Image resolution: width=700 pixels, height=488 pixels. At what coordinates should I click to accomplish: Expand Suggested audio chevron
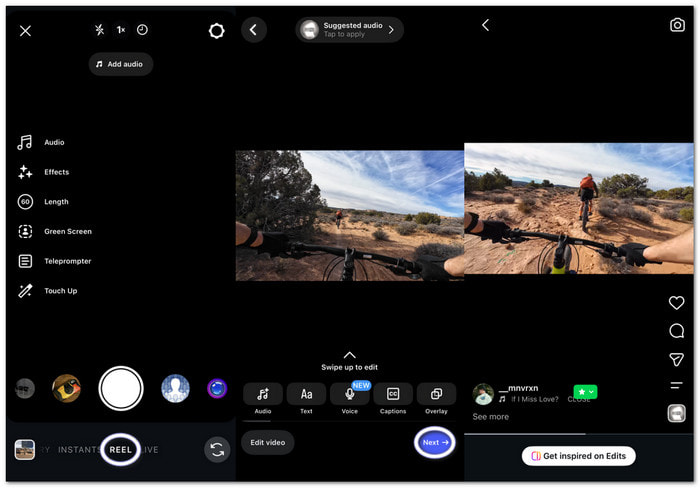point(391,30)
